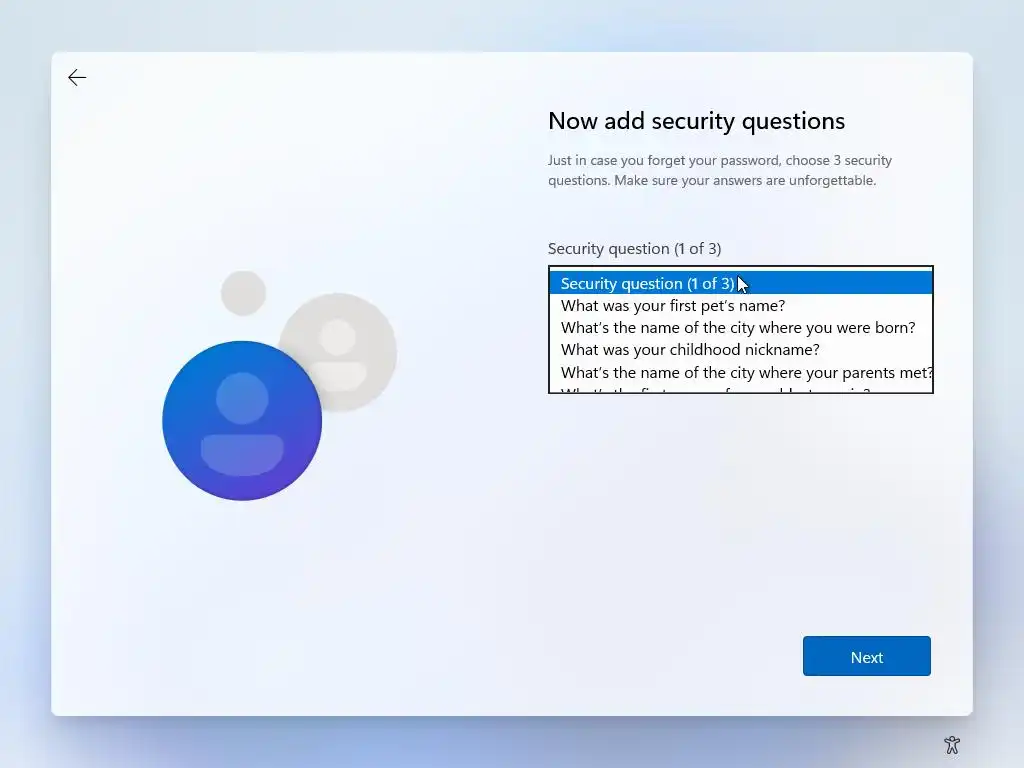Click the shoulders shape of the blue avatar
The width and height of the screenshot is (1024, 768).
coord(242,455)
